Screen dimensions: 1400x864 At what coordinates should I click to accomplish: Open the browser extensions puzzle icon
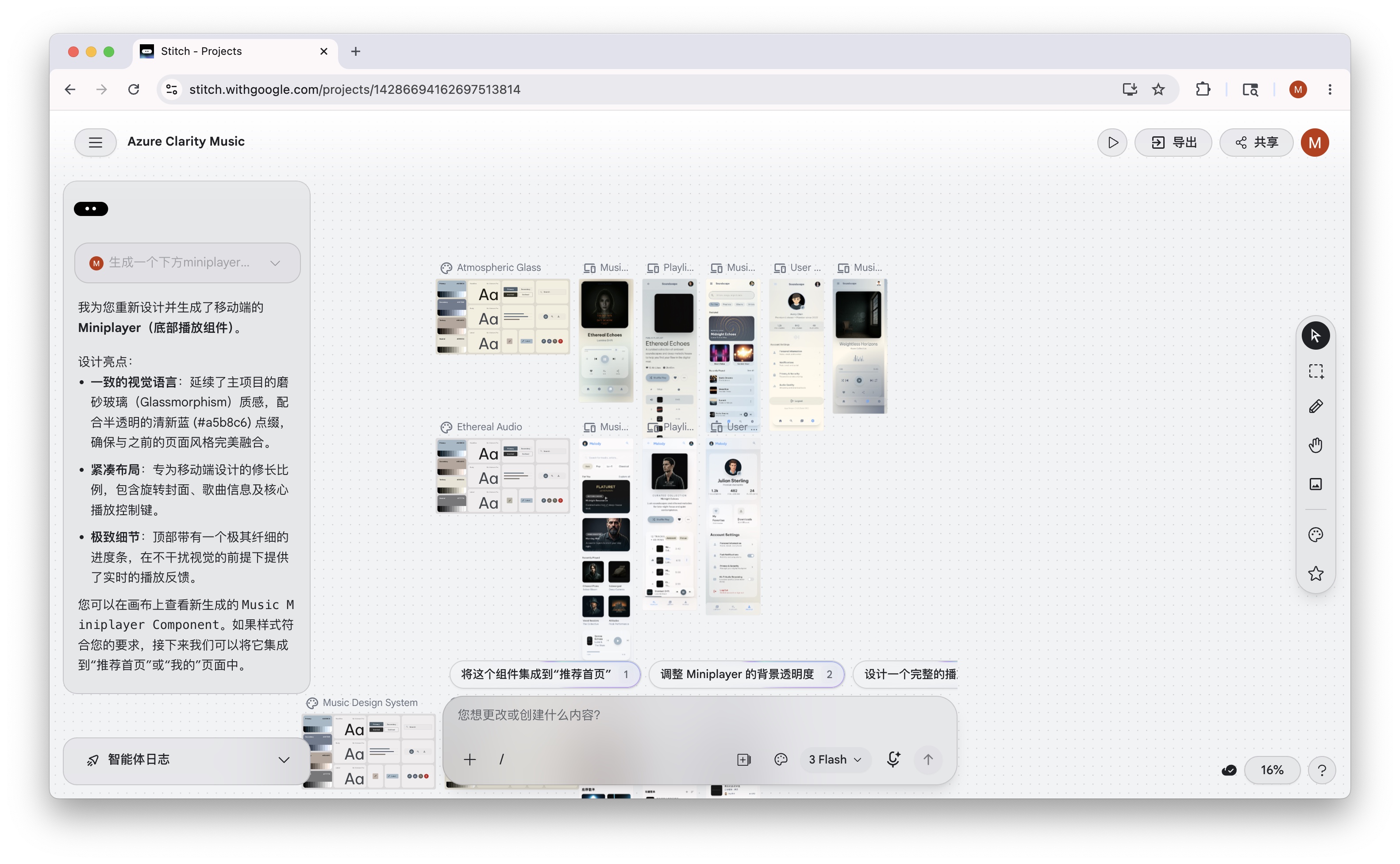1202,89
